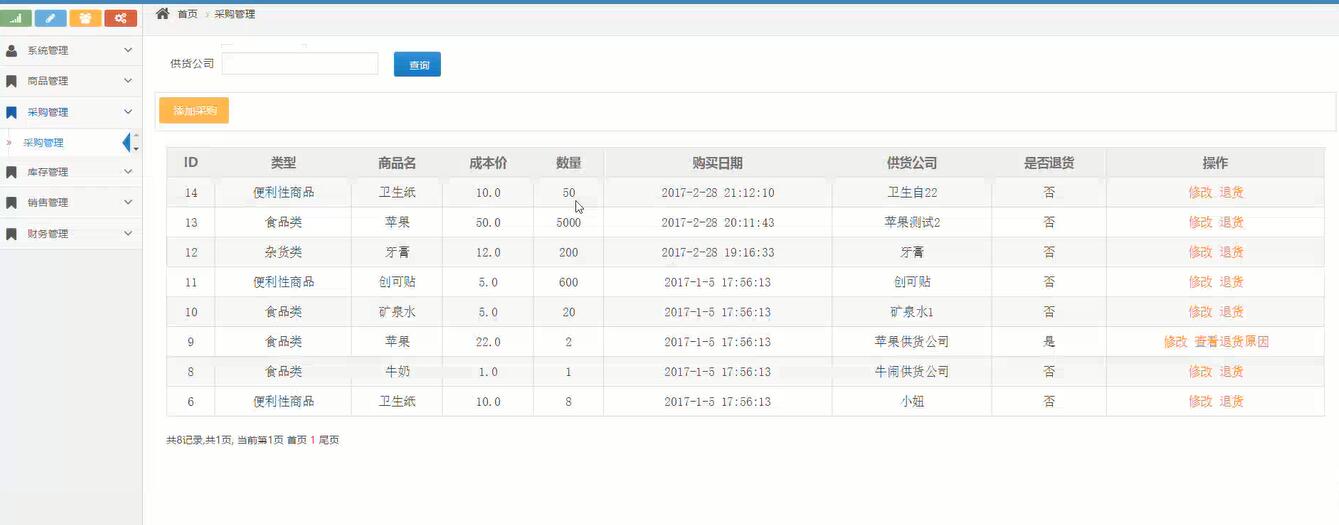Click 修改 for row ID 12

click(x=1200, y=252)
